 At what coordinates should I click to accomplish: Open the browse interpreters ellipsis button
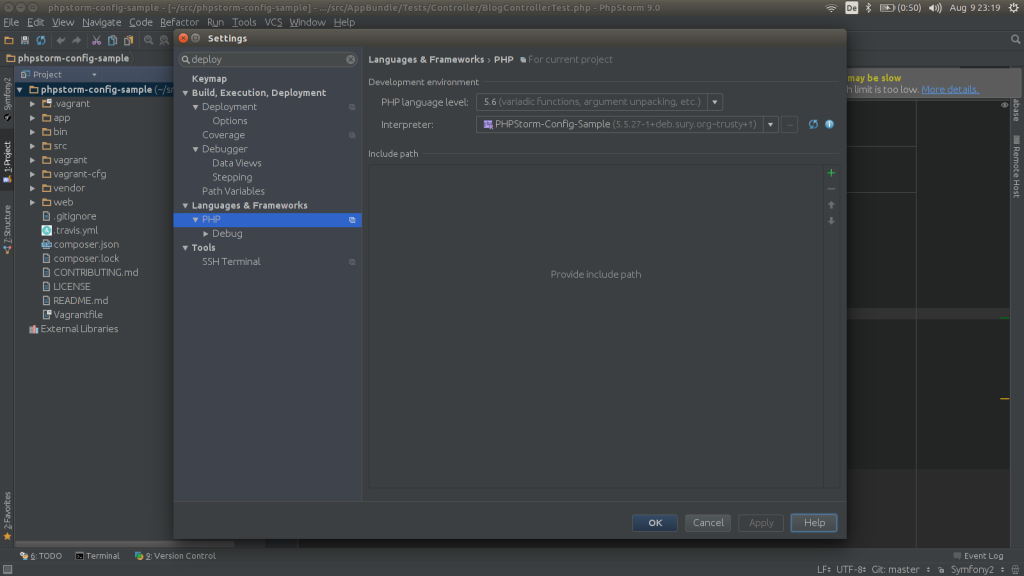[x=790, y=124]
